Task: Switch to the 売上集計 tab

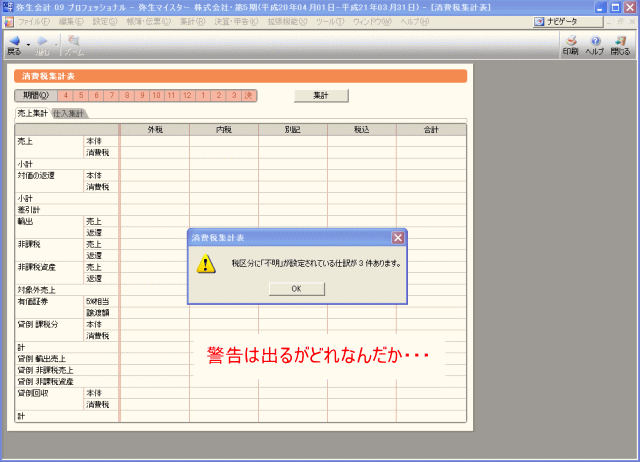Action: [32, 113]
